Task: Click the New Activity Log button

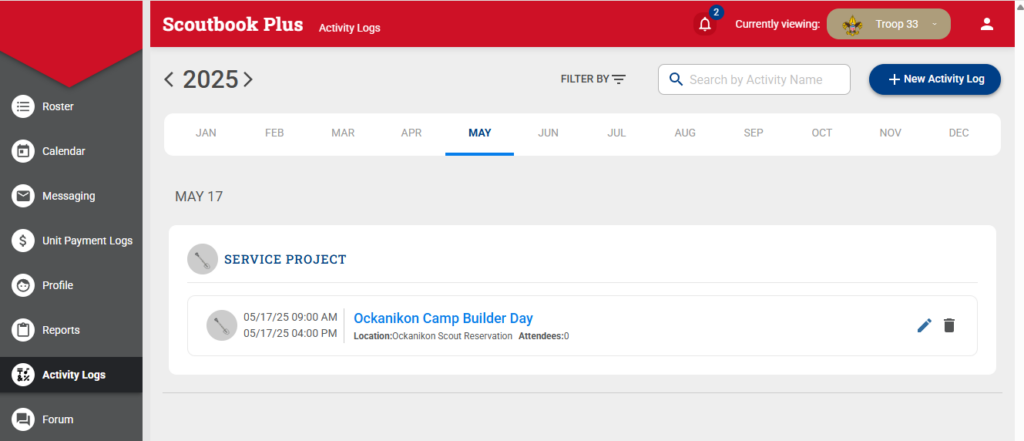Action: pyautogui.click(x=934, y=79)
